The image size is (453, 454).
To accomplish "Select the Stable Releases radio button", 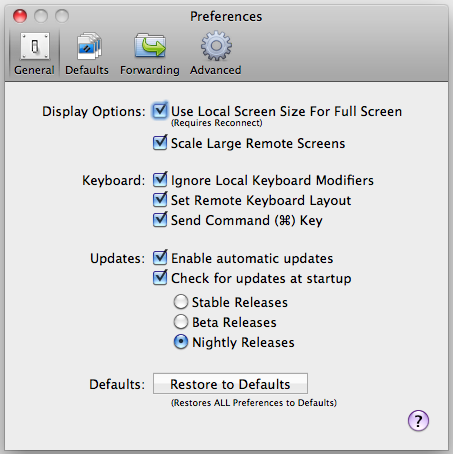I will 181,302.
